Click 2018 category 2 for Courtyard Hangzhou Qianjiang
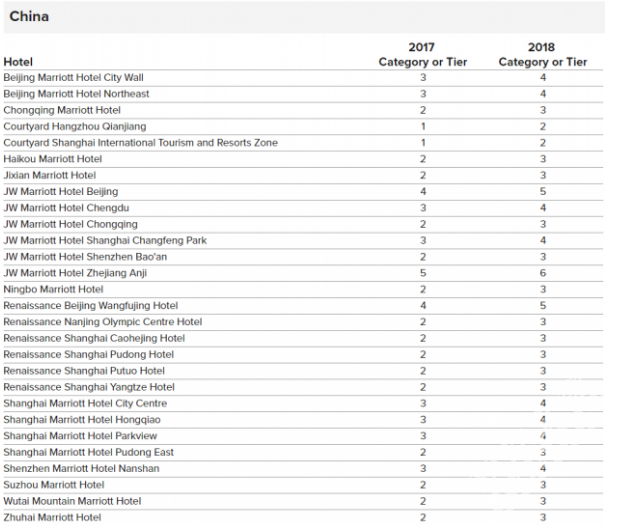Image resolution: width=622 pixels, height=525 pixels. point(543,126)
